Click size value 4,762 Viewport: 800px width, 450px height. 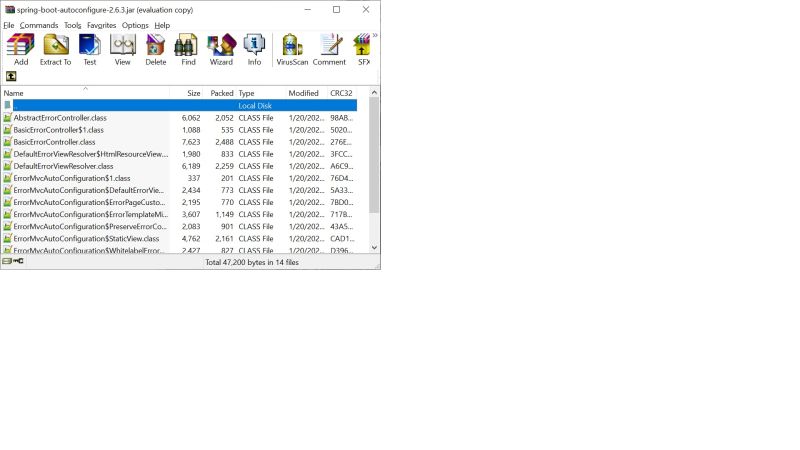[x=191, y=239]
